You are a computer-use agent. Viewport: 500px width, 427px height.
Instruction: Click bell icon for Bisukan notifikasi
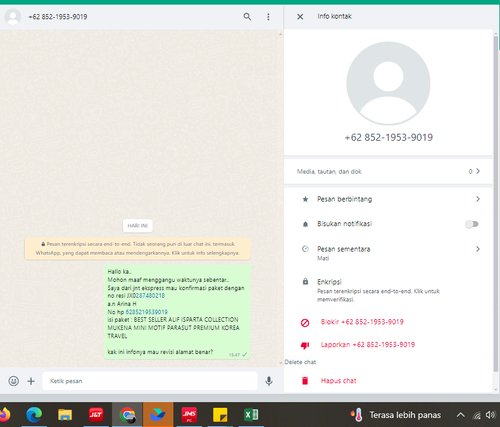(x=305, y=224)
